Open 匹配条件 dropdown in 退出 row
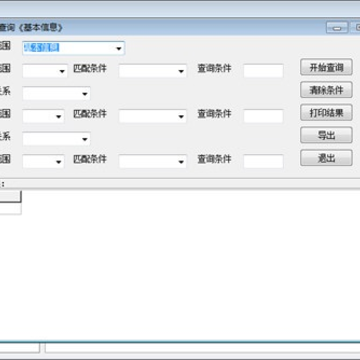360x360 pixels. (x=153, y=161)
